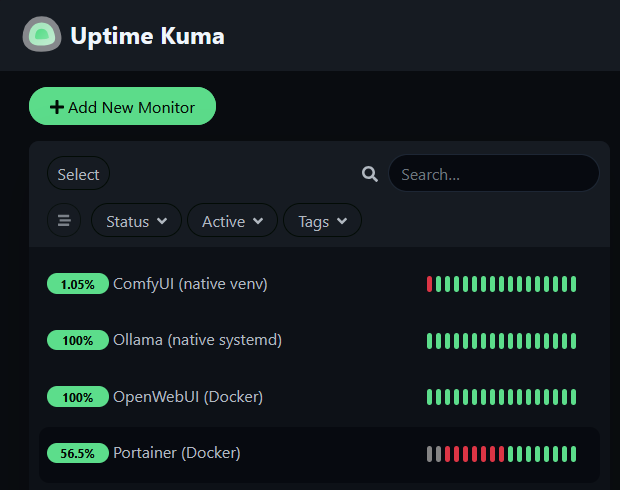This screenshot has height=490, width=620.
Task: Open the Tags filter dropdown
Action: pos(322,221)
